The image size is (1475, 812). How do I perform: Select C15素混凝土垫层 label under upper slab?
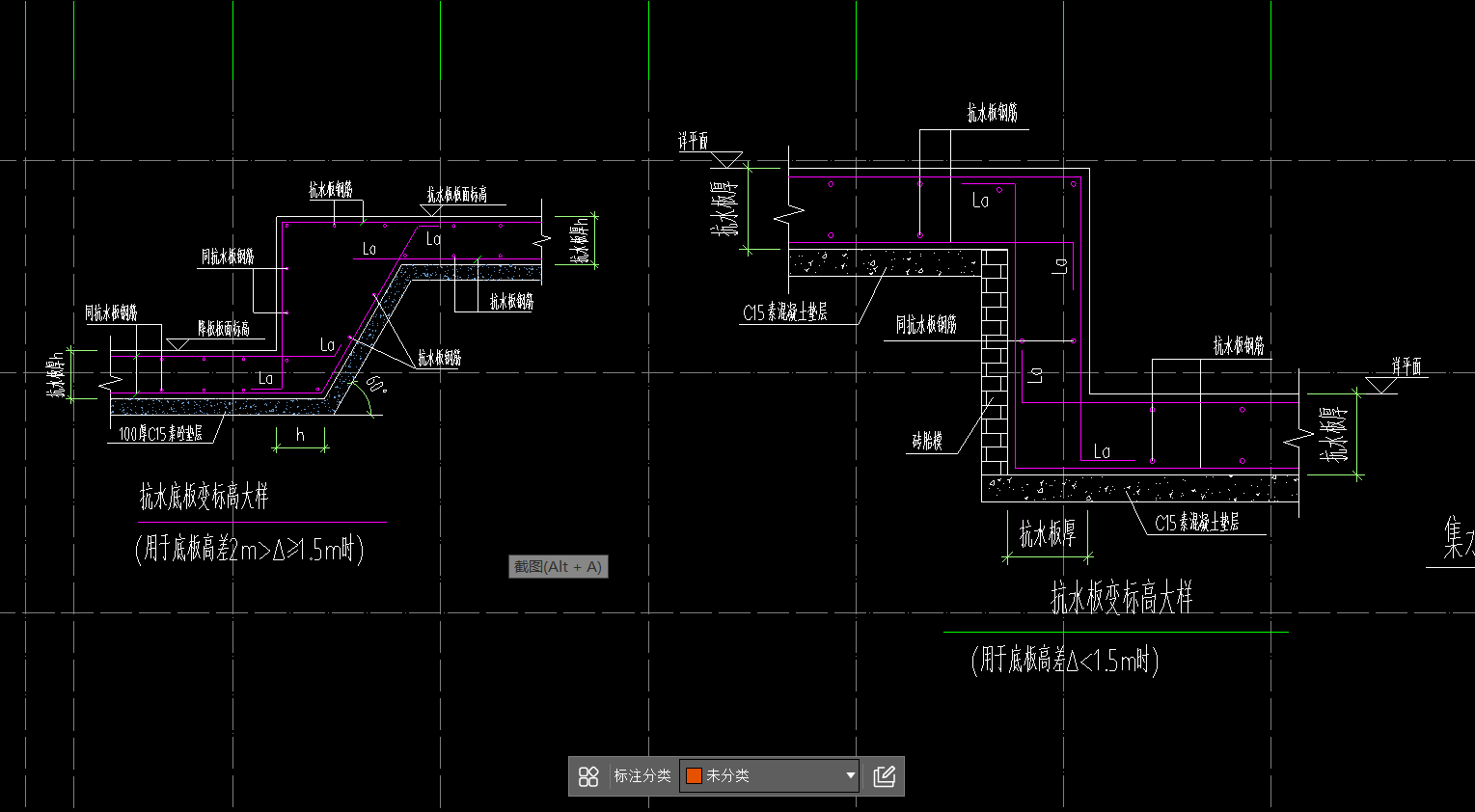point(785,312)
